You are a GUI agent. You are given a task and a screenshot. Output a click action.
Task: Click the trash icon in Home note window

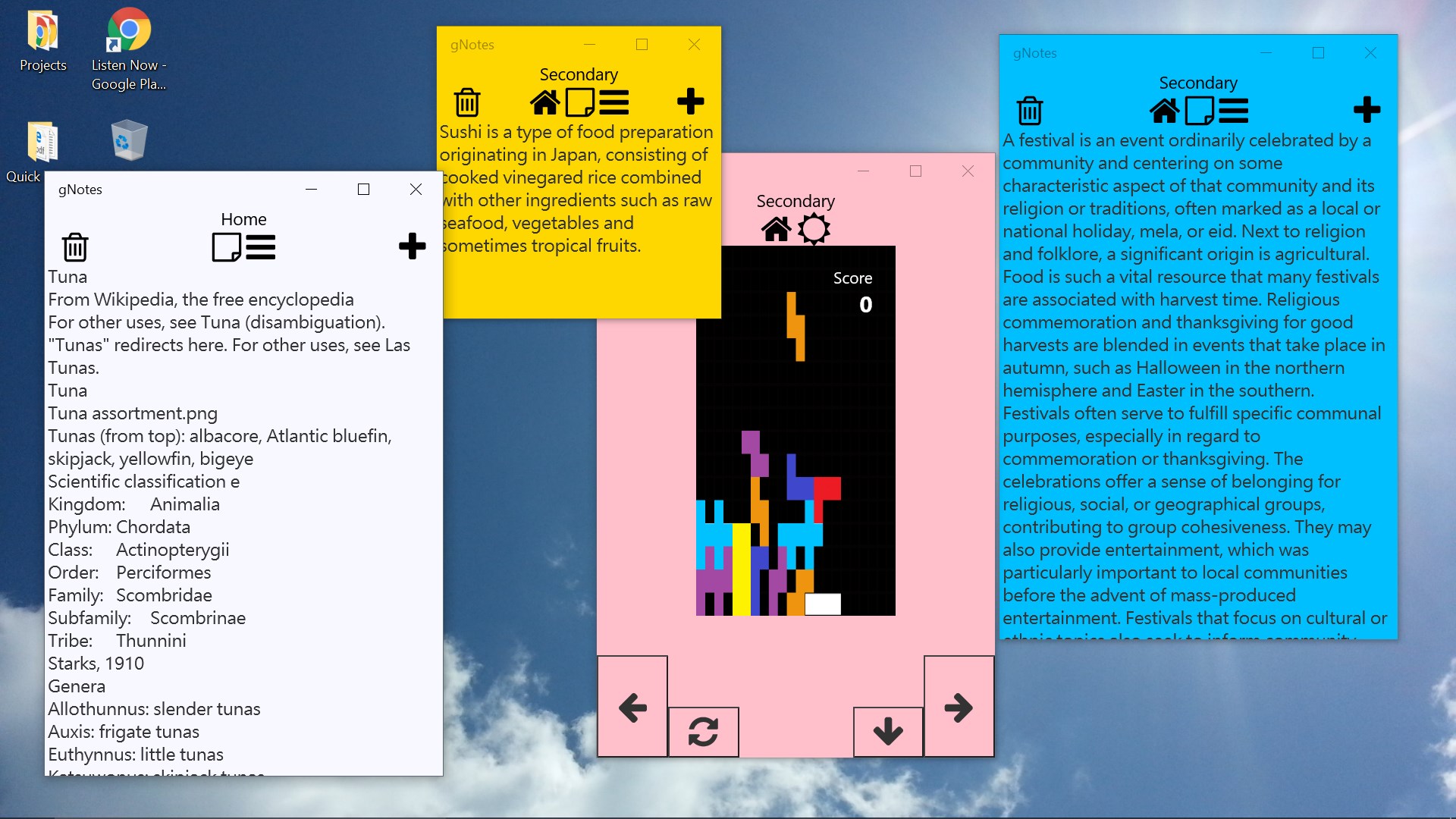click(x=75, y=247)
